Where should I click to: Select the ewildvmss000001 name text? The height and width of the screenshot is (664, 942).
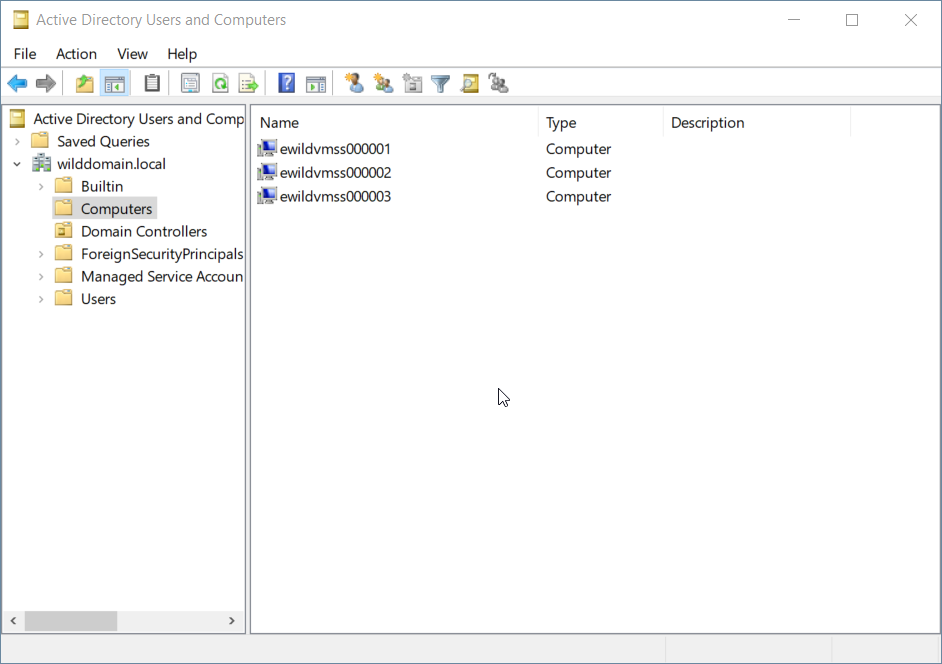point(335,148)
